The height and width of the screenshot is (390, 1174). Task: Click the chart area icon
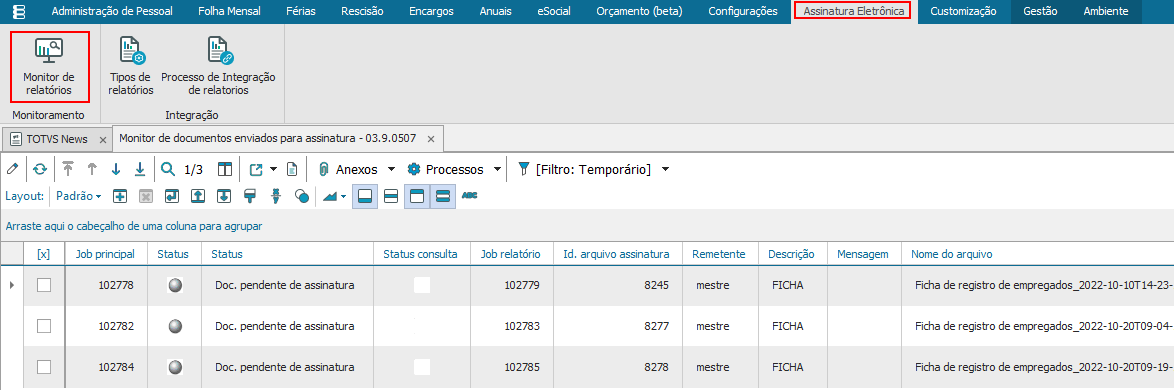point(329,196)
